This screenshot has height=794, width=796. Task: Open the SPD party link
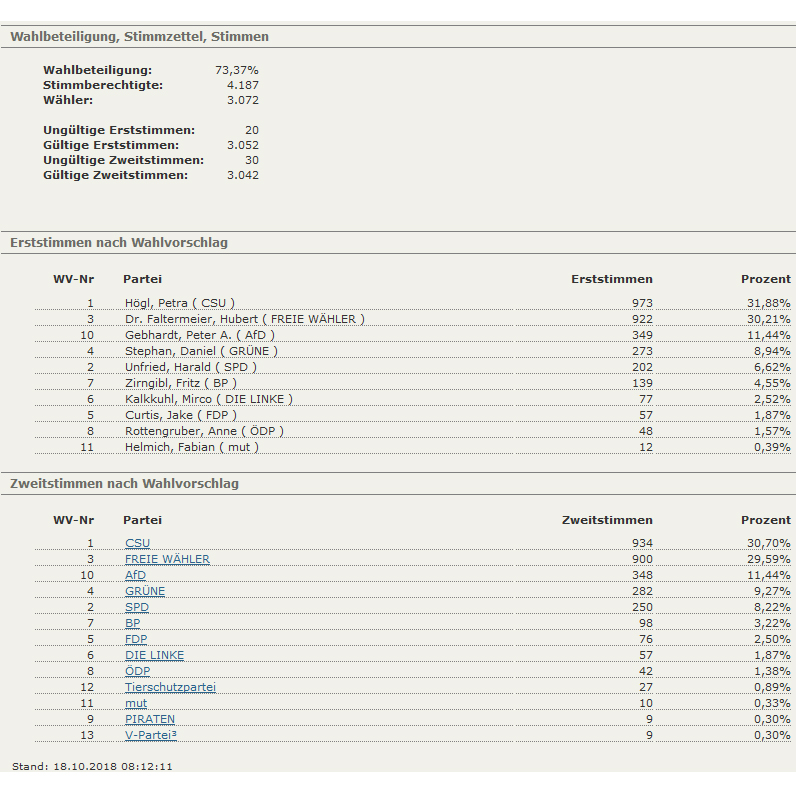[137, 607]
